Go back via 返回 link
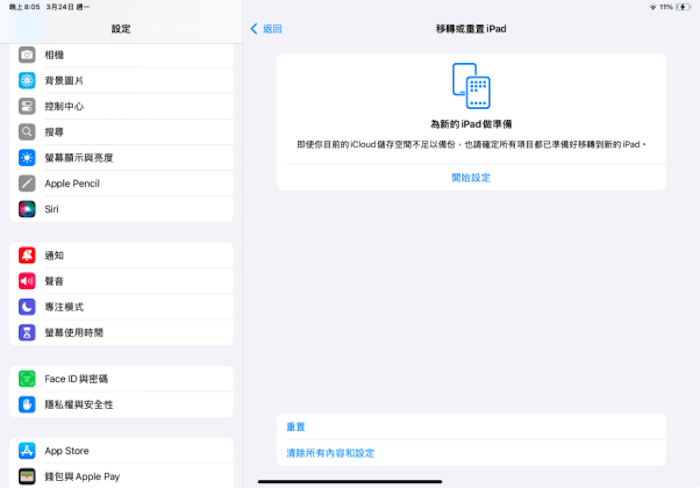The height and width of the screenshot is (488, 700). coord(272,29)
